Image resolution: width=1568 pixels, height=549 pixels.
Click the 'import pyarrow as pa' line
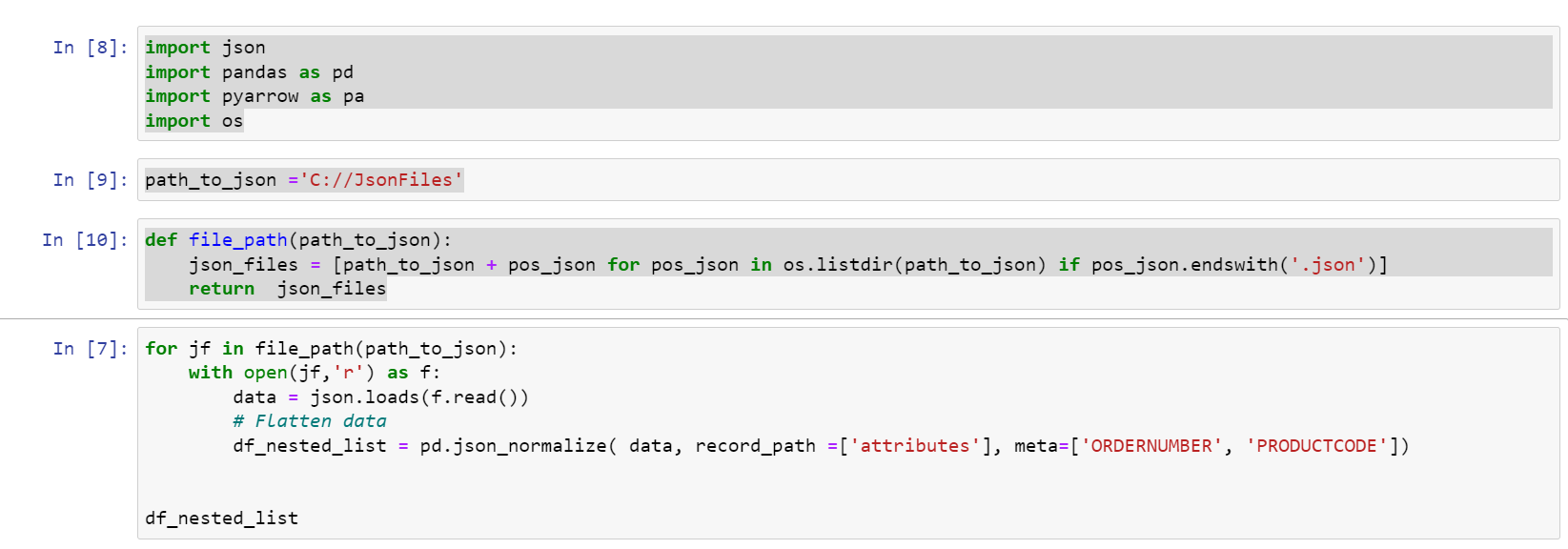click(255, 96)
